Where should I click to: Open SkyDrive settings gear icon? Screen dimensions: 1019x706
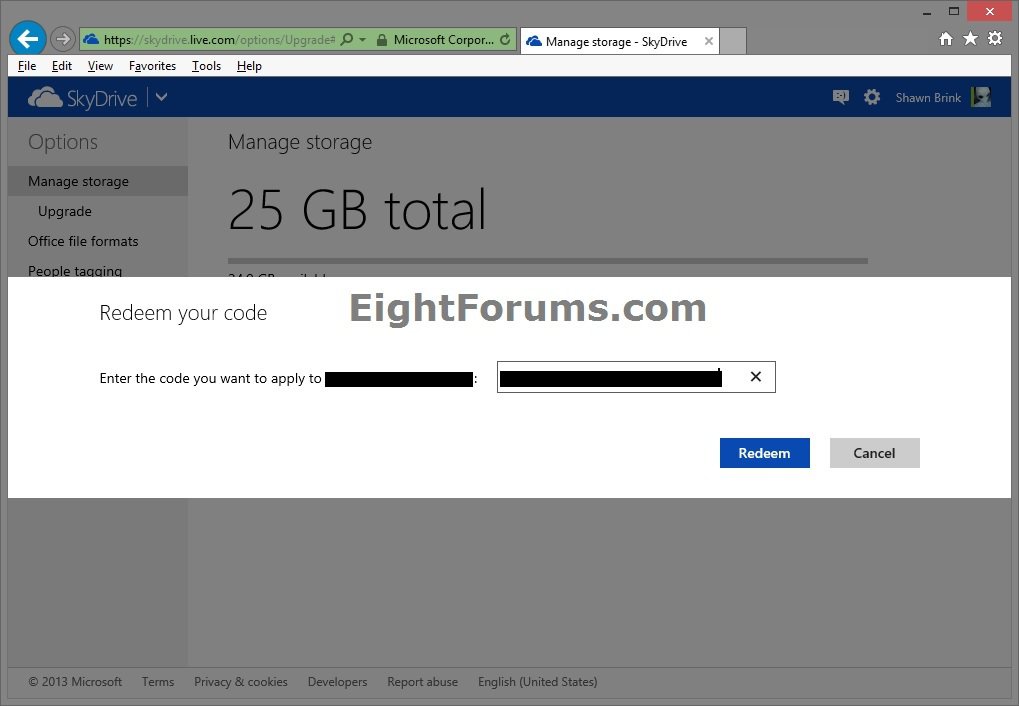(x=871, y=97)
